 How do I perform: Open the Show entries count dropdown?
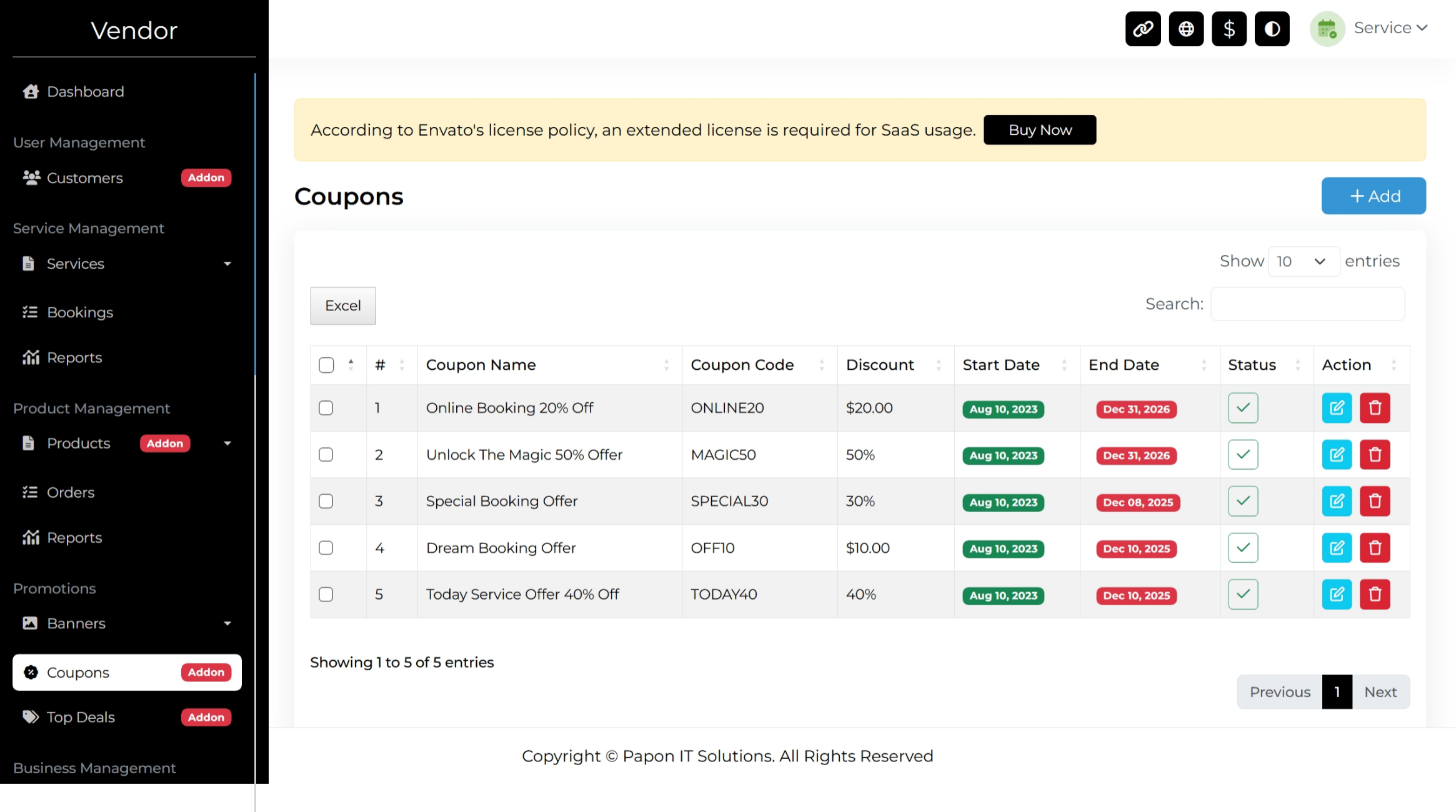1303,261
